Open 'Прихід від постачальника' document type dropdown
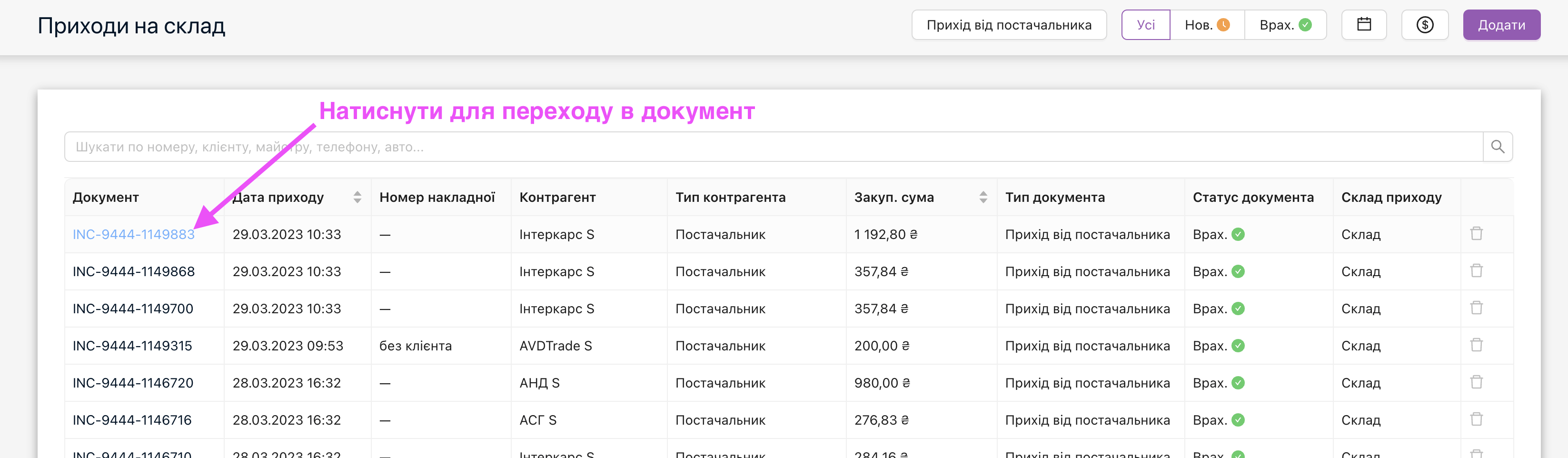This screenshot has width=1568, height=458. [x=1009, y=25]
